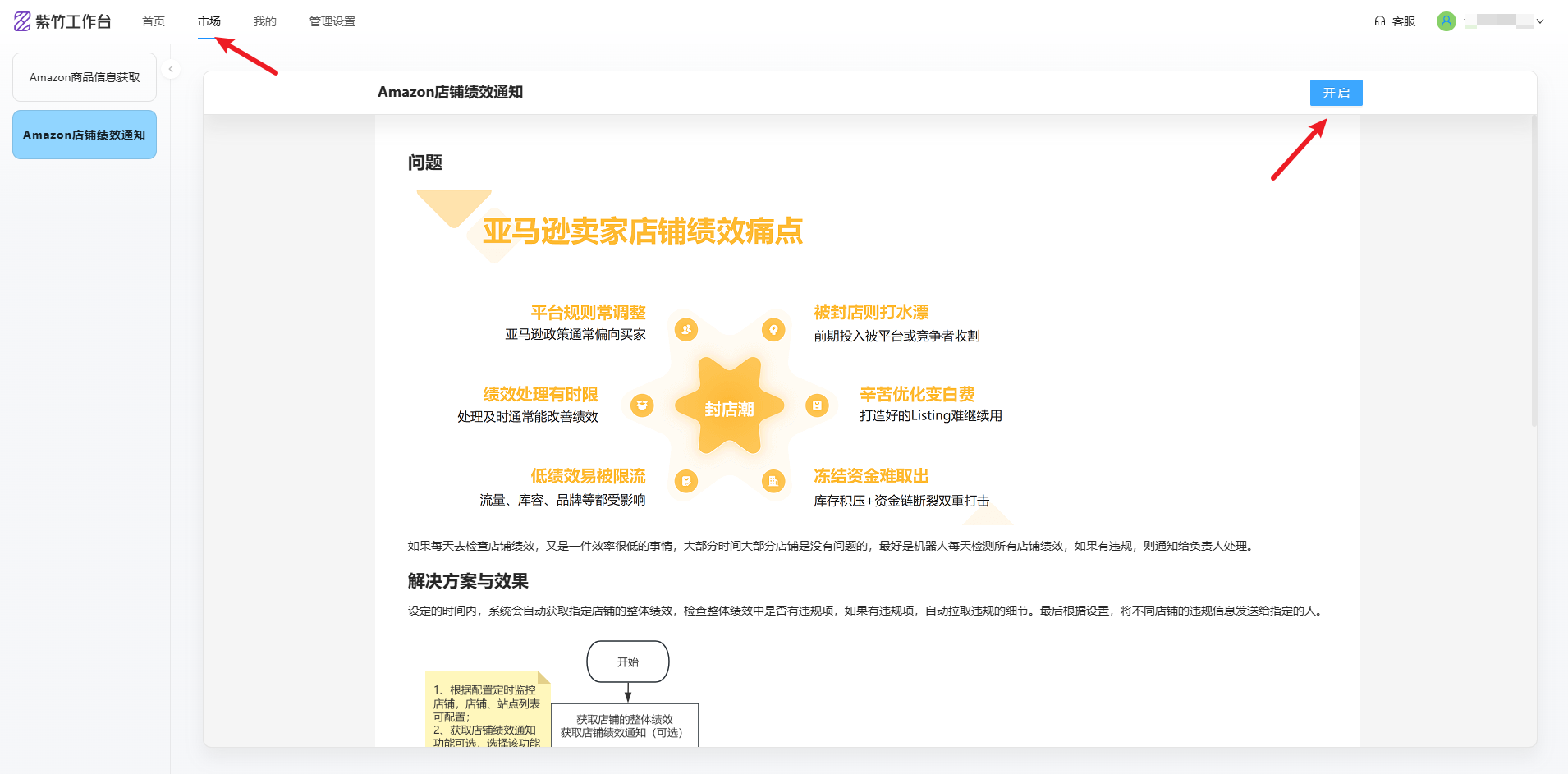This screenshot has width=1568, height=774.
Task: Open the 我的 tab
Action: click(x=265, y=21)
